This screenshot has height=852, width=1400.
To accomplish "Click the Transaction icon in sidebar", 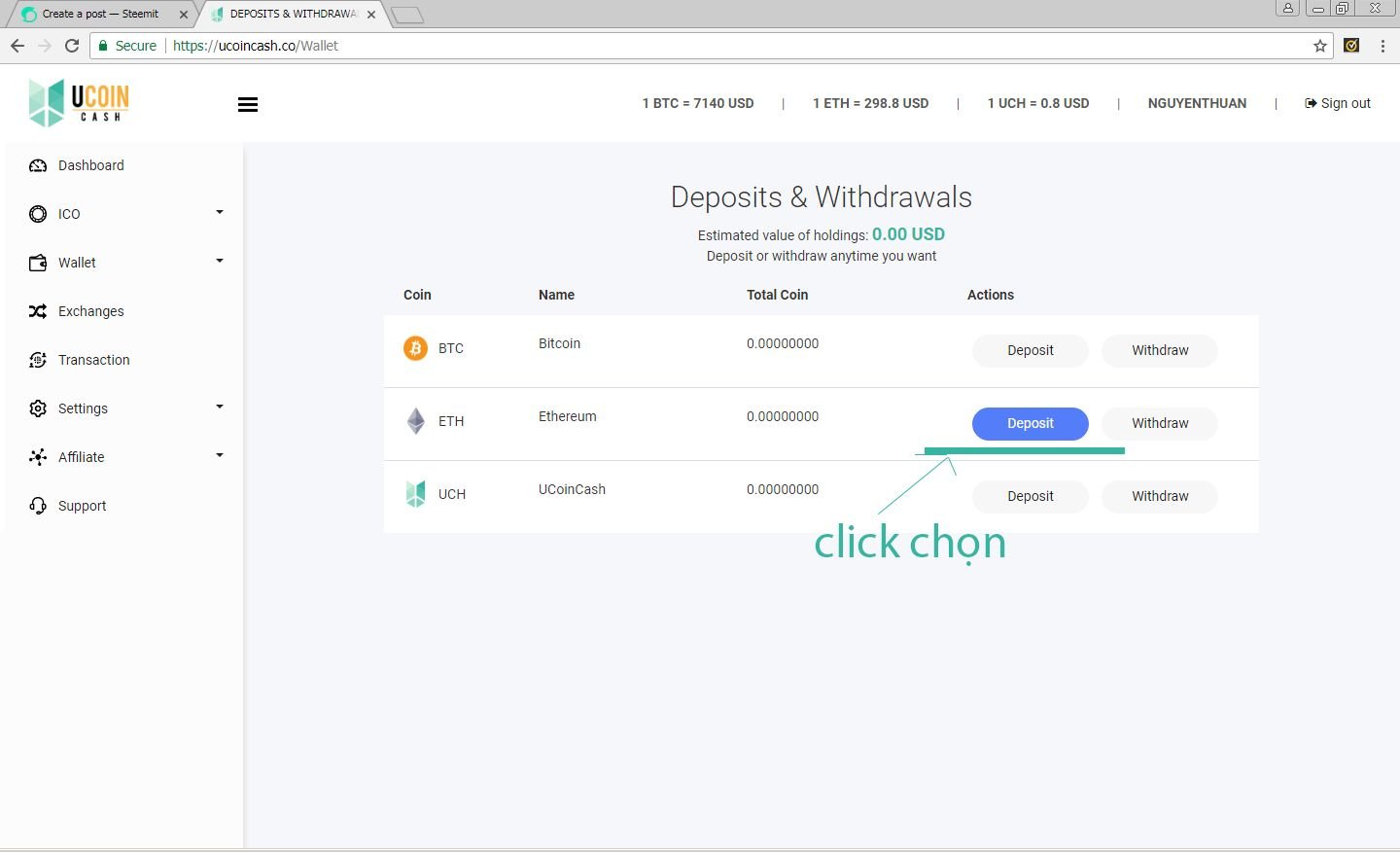I will click(38, 360).
